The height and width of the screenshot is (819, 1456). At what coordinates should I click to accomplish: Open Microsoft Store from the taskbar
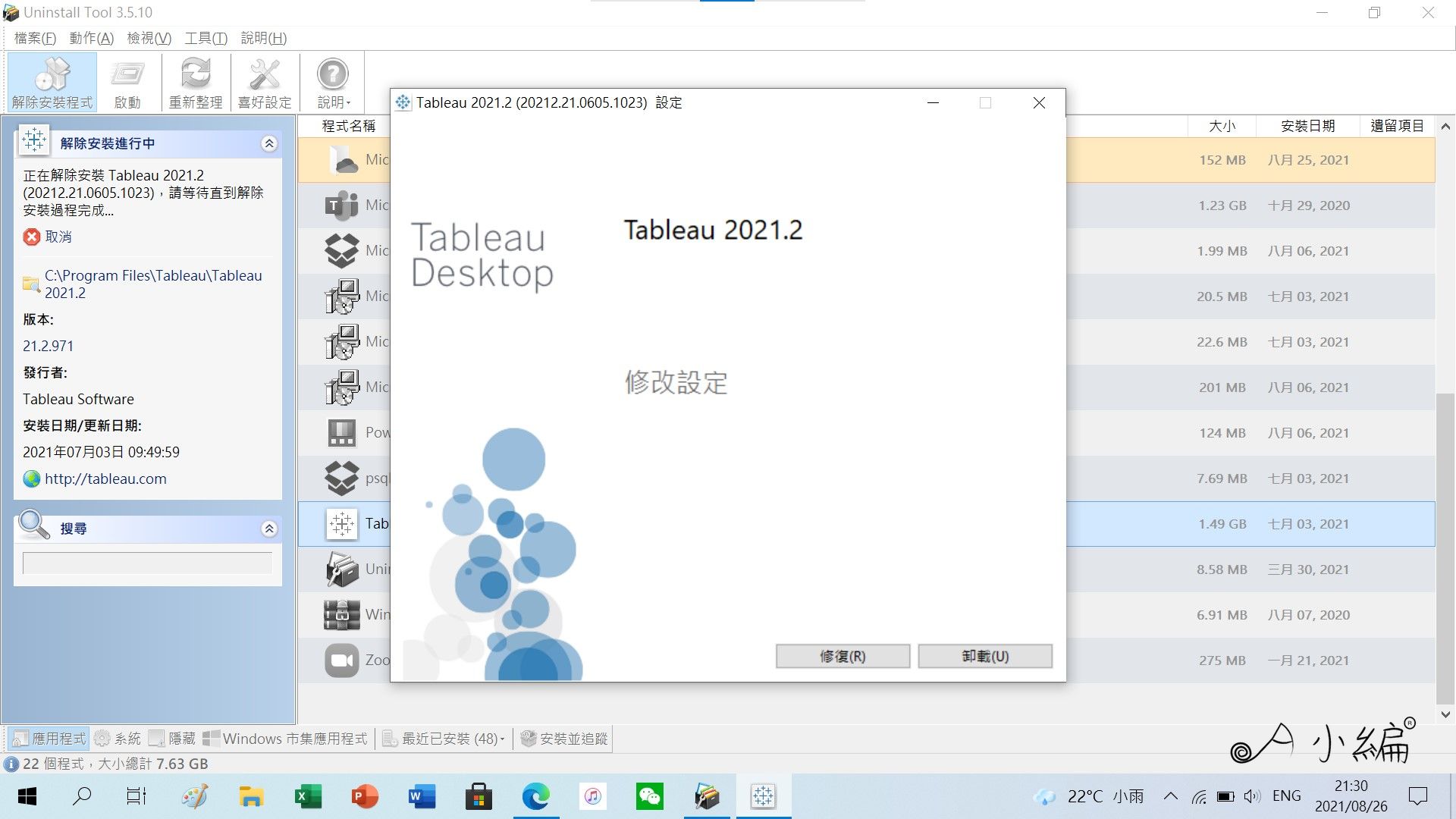(479, 796)
